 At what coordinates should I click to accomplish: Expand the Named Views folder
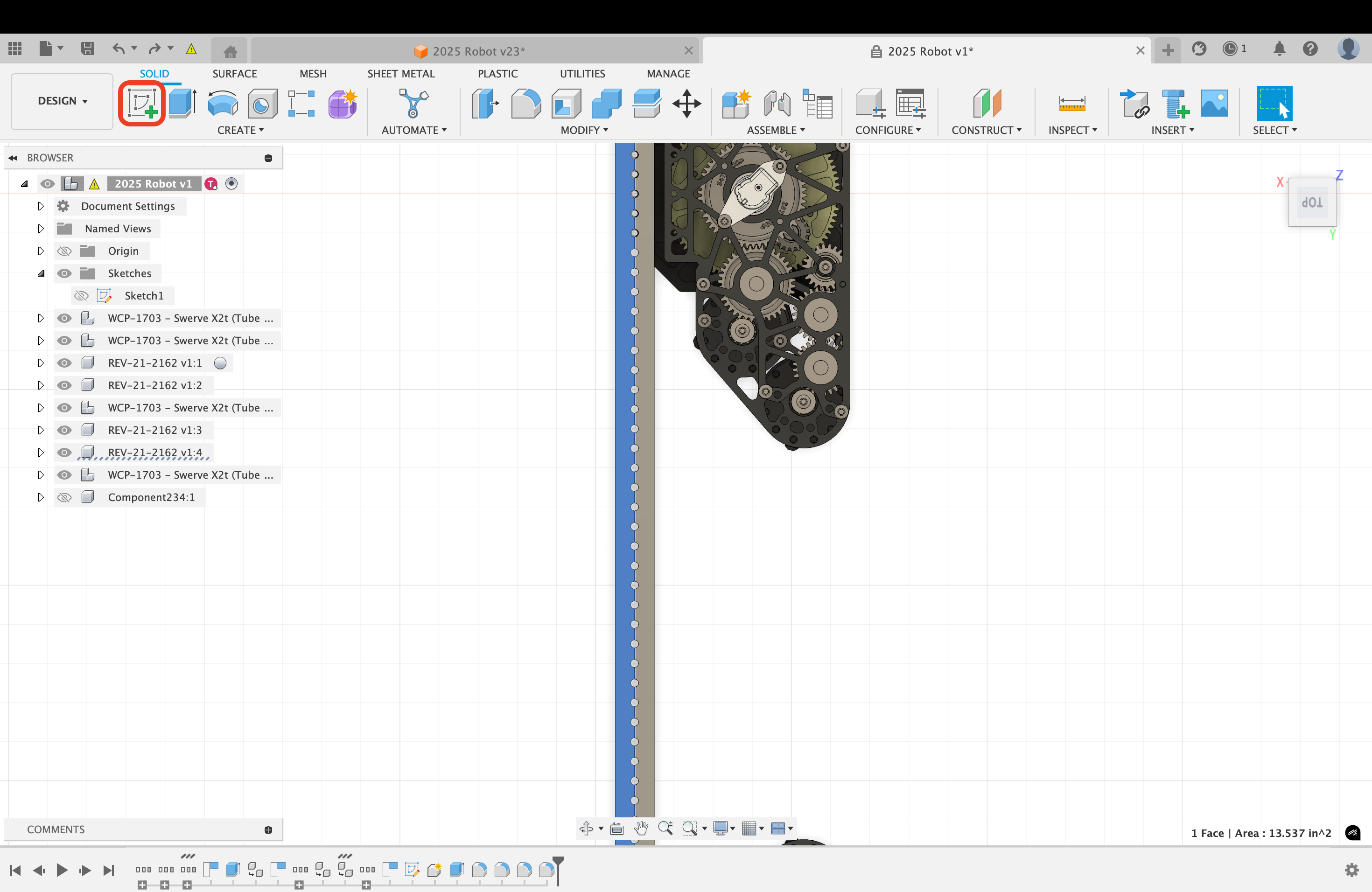(40, 228)
